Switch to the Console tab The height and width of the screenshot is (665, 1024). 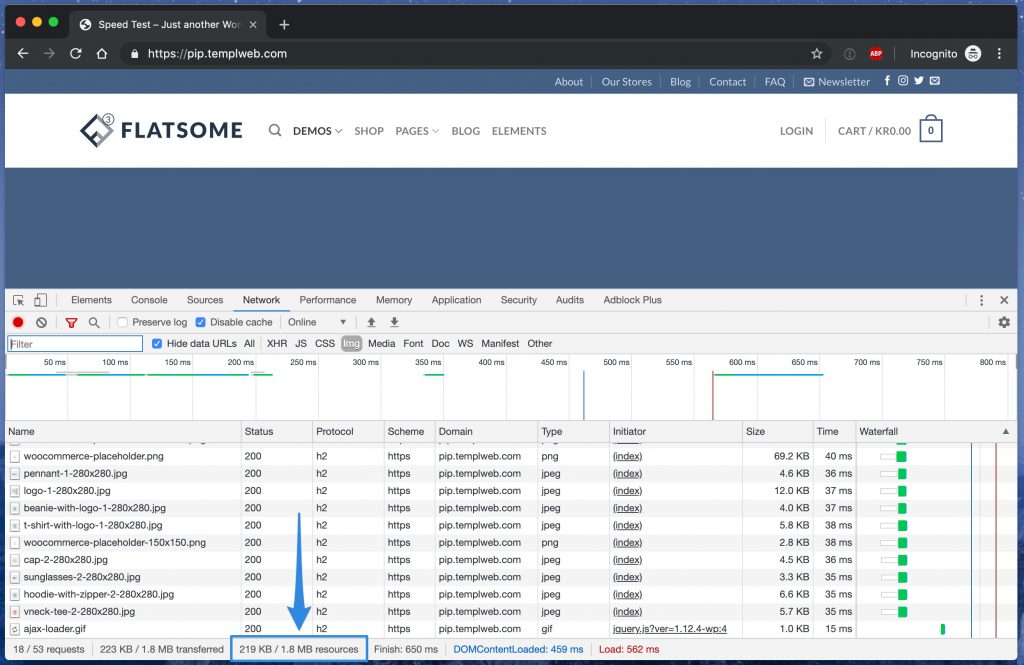149,300
